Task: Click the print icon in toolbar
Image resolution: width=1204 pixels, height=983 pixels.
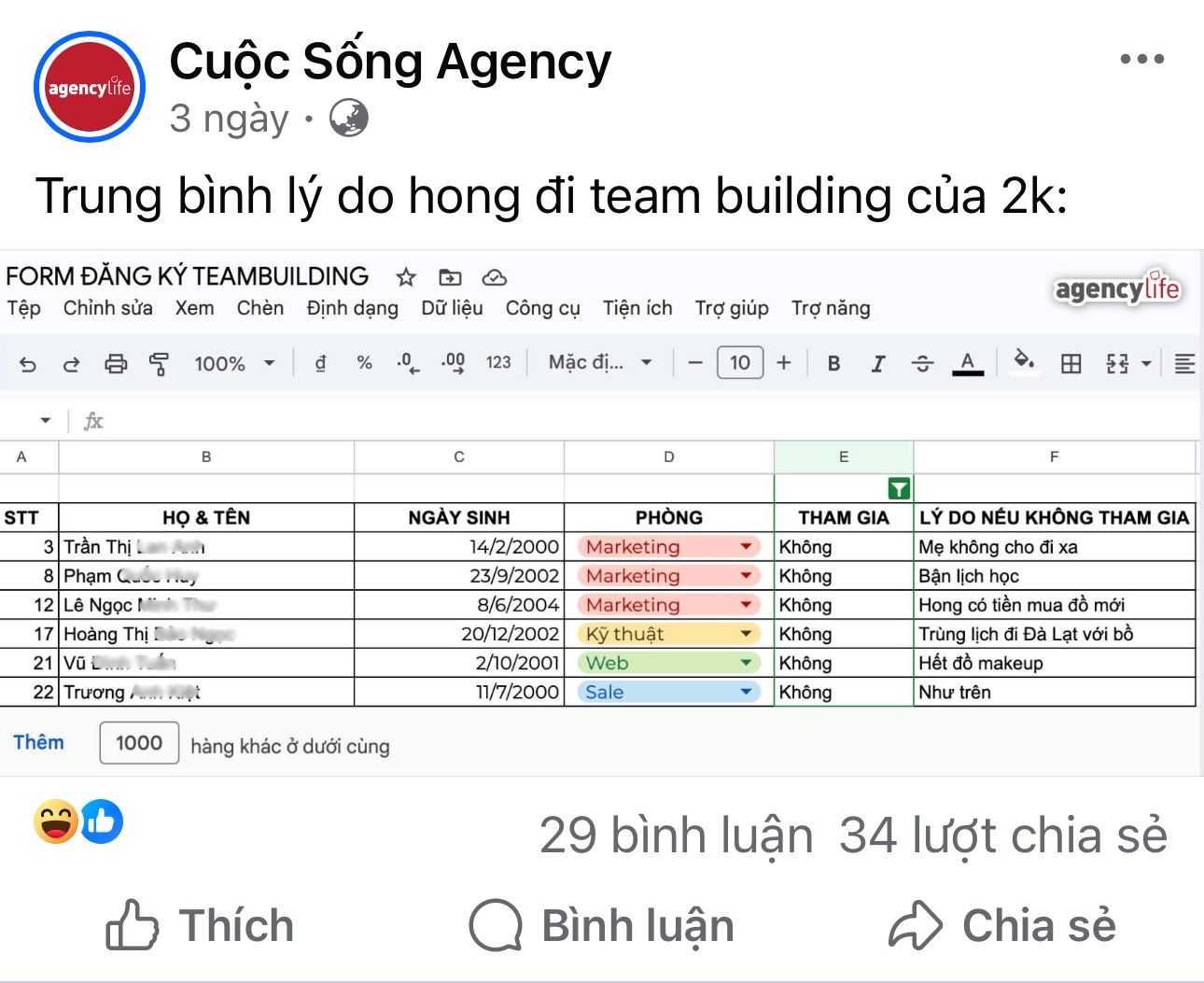Action: click(x=116, y=363)
